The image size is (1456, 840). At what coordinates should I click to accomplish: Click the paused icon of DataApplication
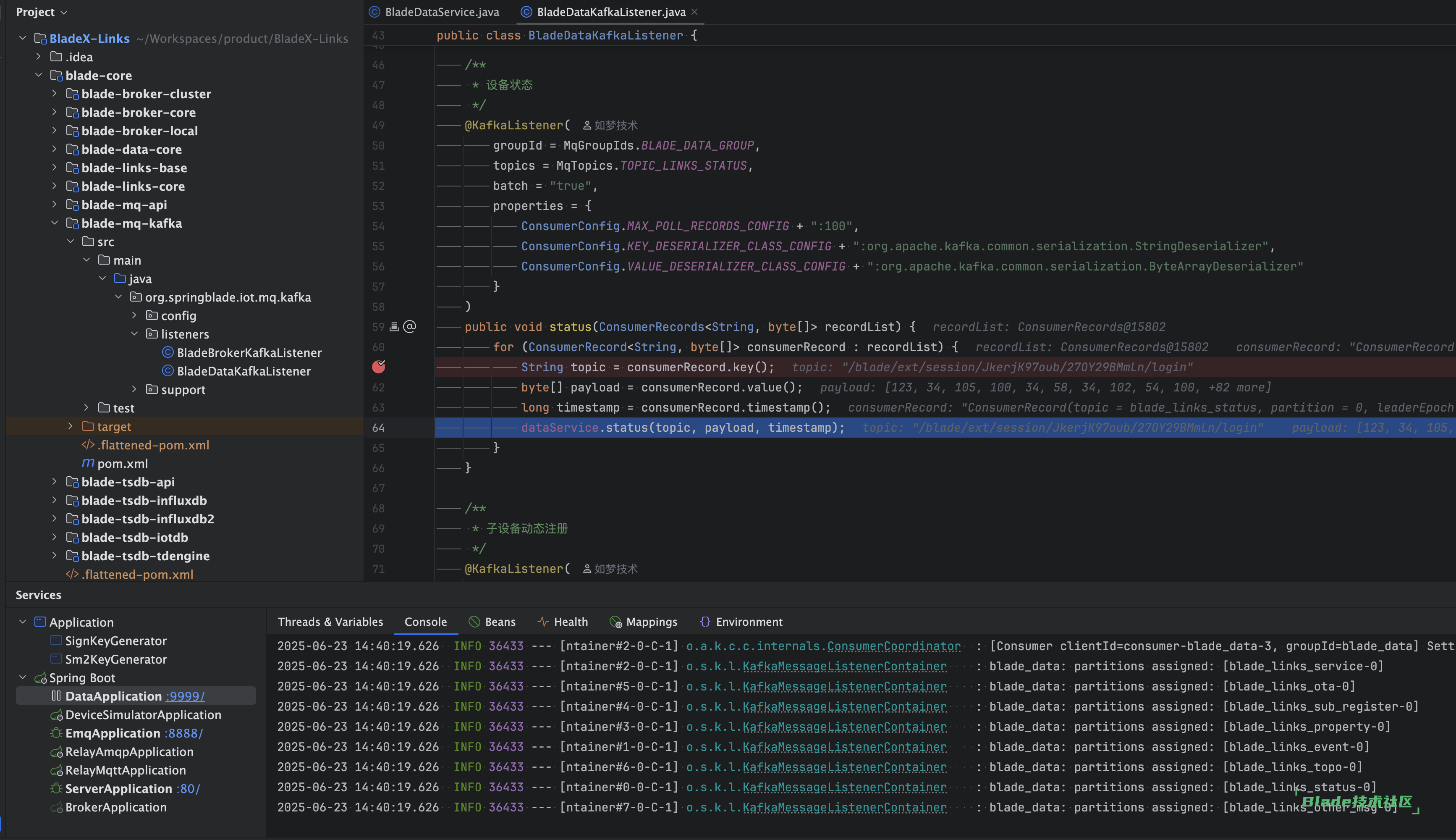coord(56,696)
